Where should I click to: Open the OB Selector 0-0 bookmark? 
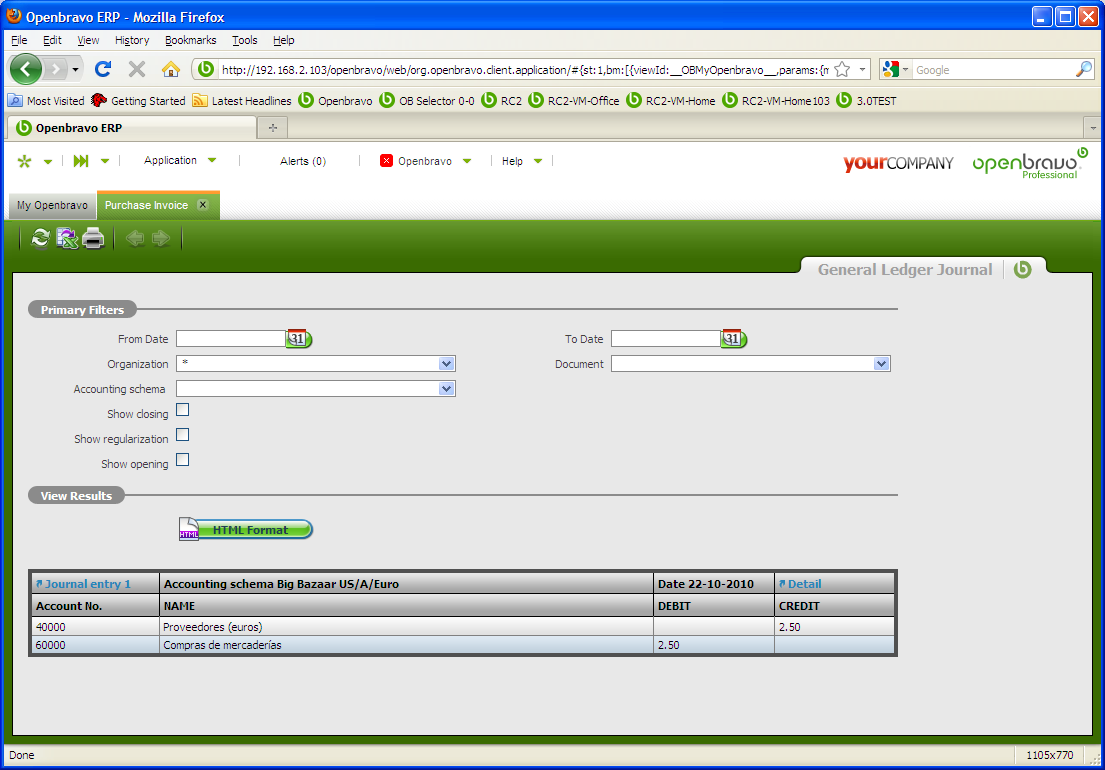coord(427,101)
